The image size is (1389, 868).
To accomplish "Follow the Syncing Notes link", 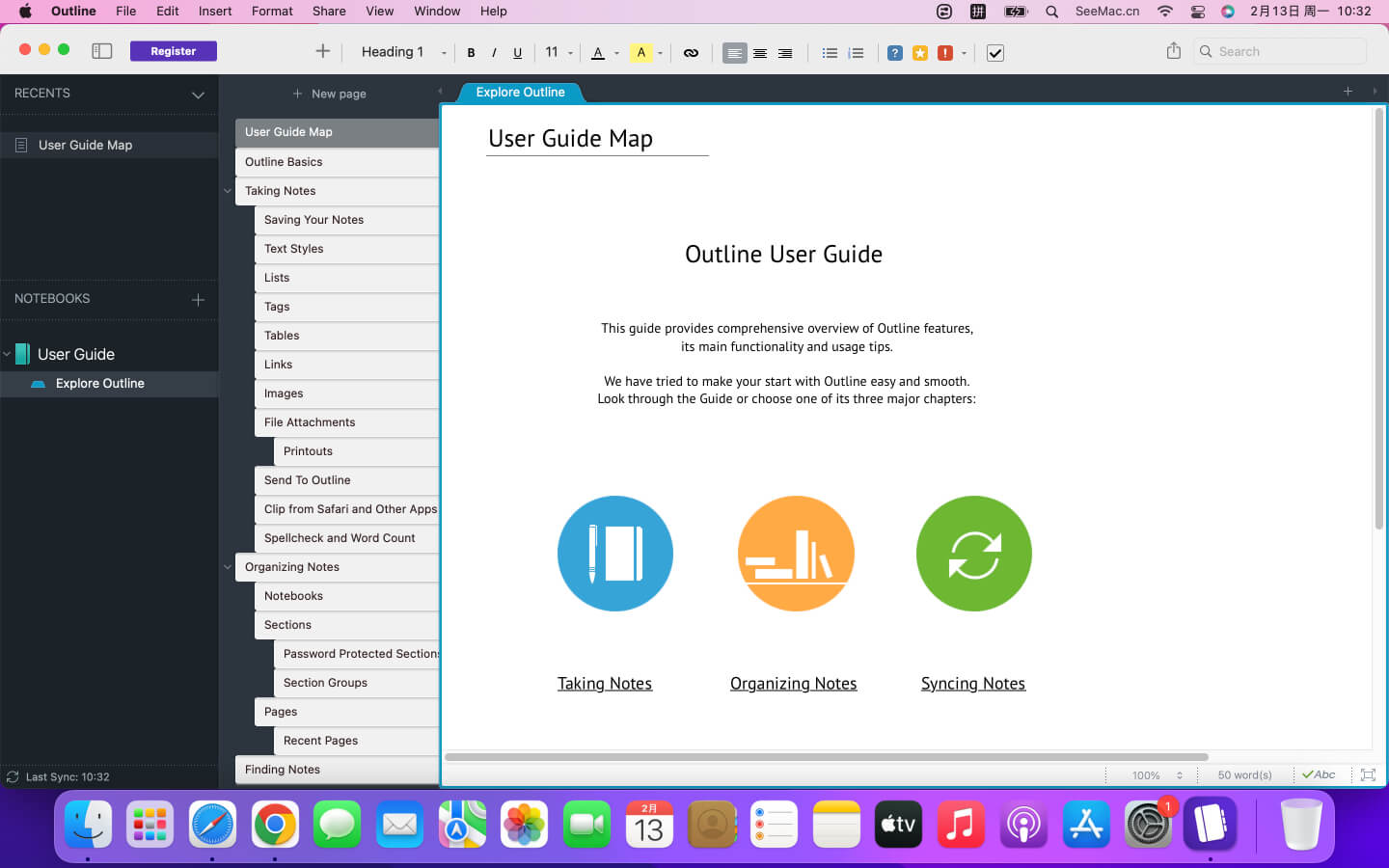I will 972,684.
